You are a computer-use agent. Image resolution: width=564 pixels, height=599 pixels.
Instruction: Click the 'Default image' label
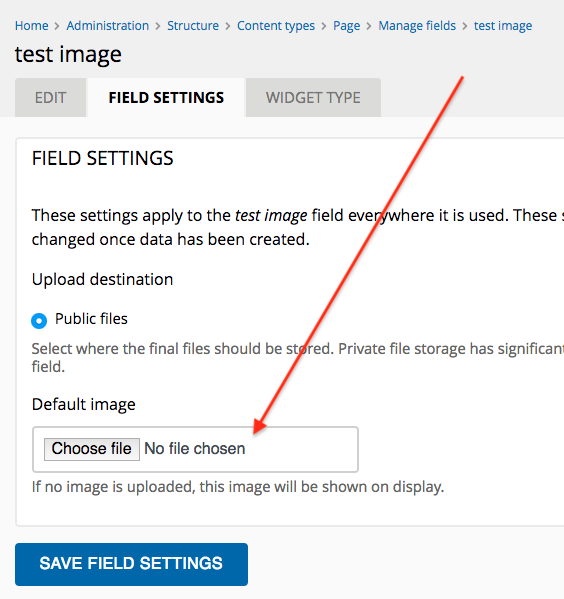tap(84, 404)
